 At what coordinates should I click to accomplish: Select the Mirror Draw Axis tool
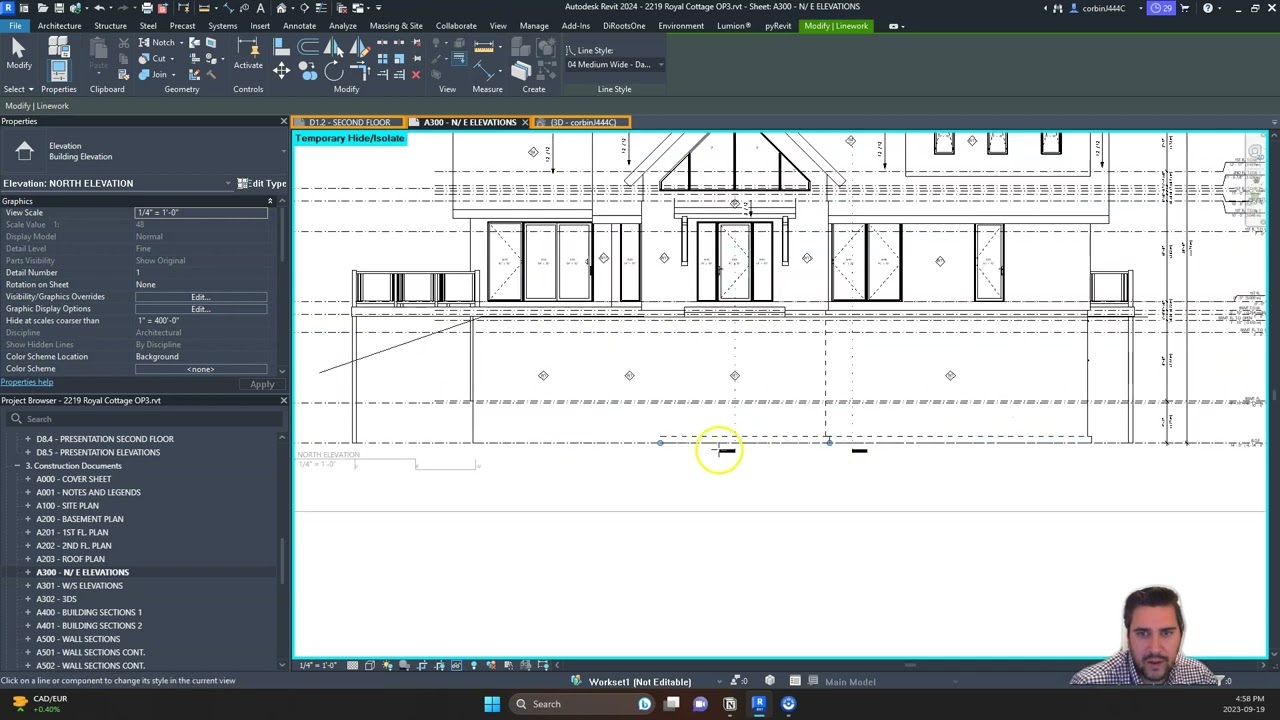pyautogui.click(x=360, y=46)
